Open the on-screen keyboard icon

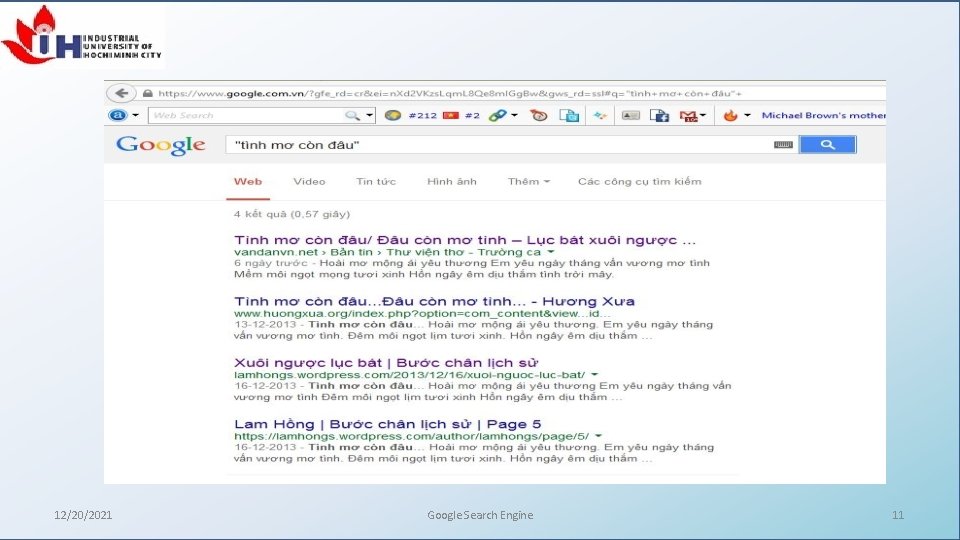pos(783,144)
